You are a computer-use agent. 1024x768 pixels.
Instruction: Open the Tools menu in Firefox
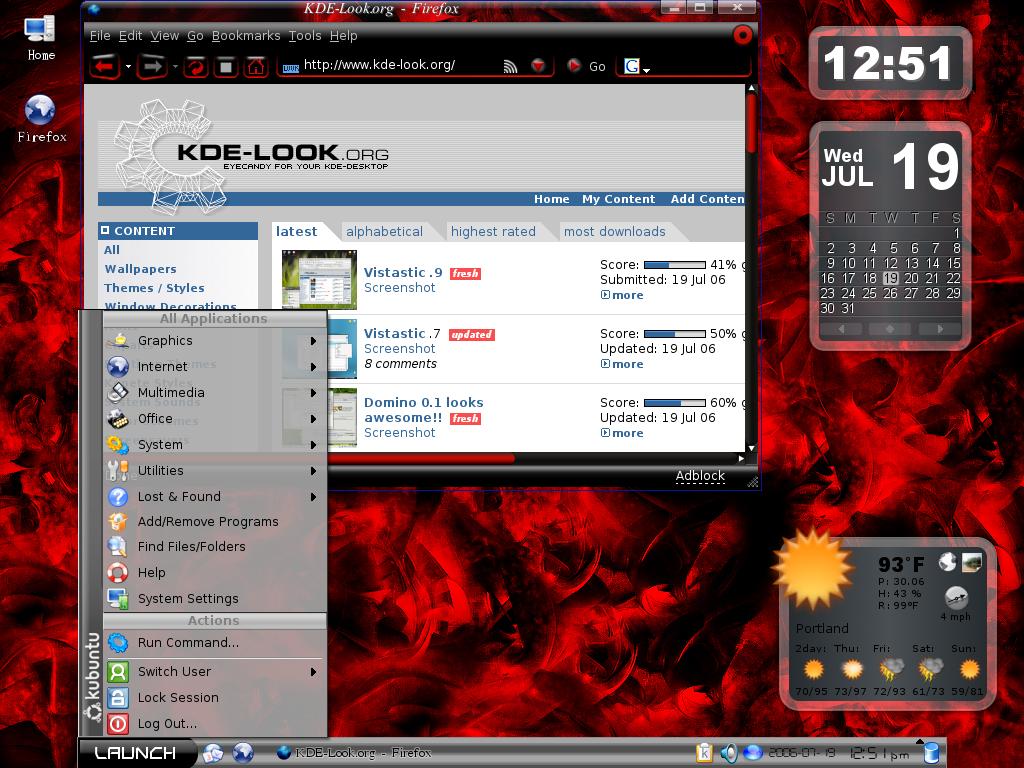[x=305, y=36]
